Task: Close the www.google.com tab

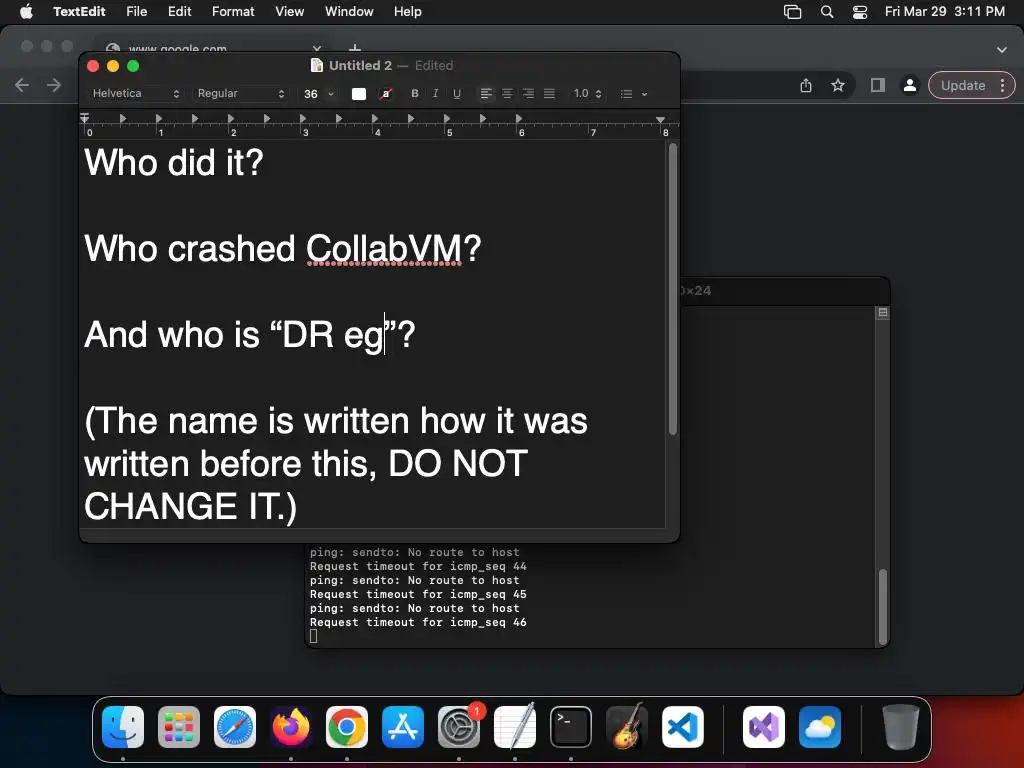Action: [317, 48]
